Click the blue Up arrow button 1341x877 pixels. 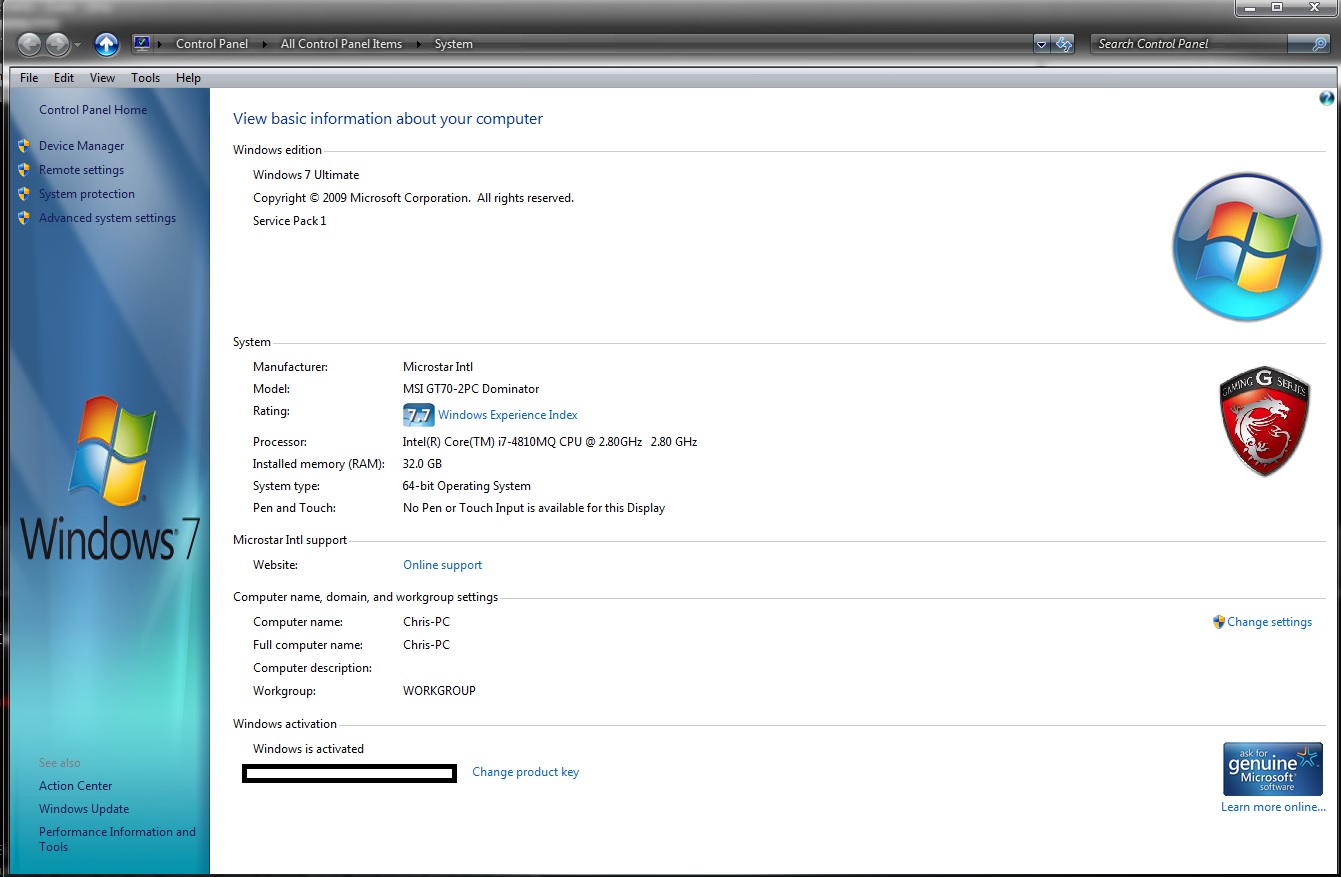(106, 44)
